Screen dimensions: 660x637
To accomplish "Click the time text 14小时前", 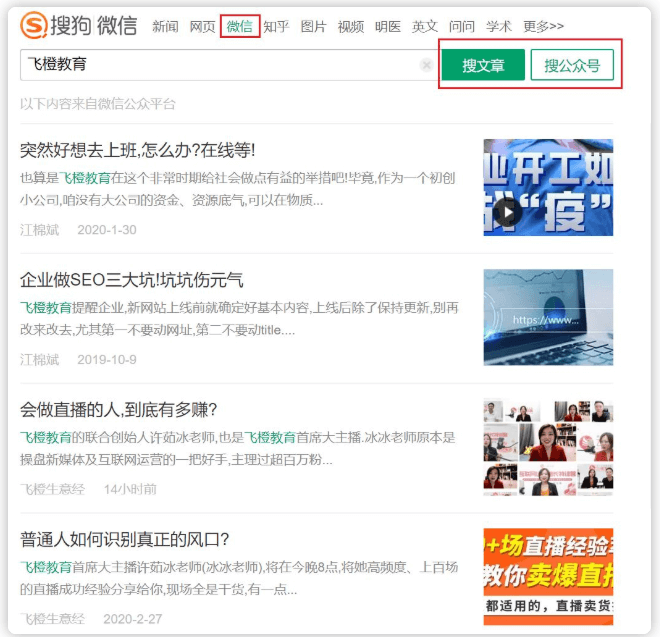I will point(130,489).
